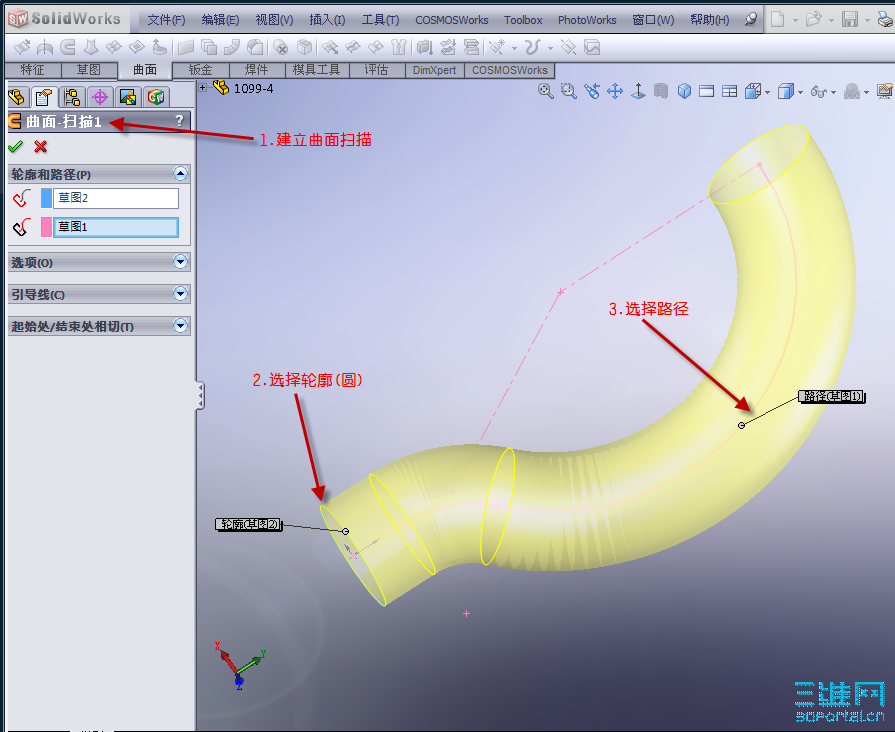
Task: Select the Lofted Surface tool icon
Action: [91, 47]
